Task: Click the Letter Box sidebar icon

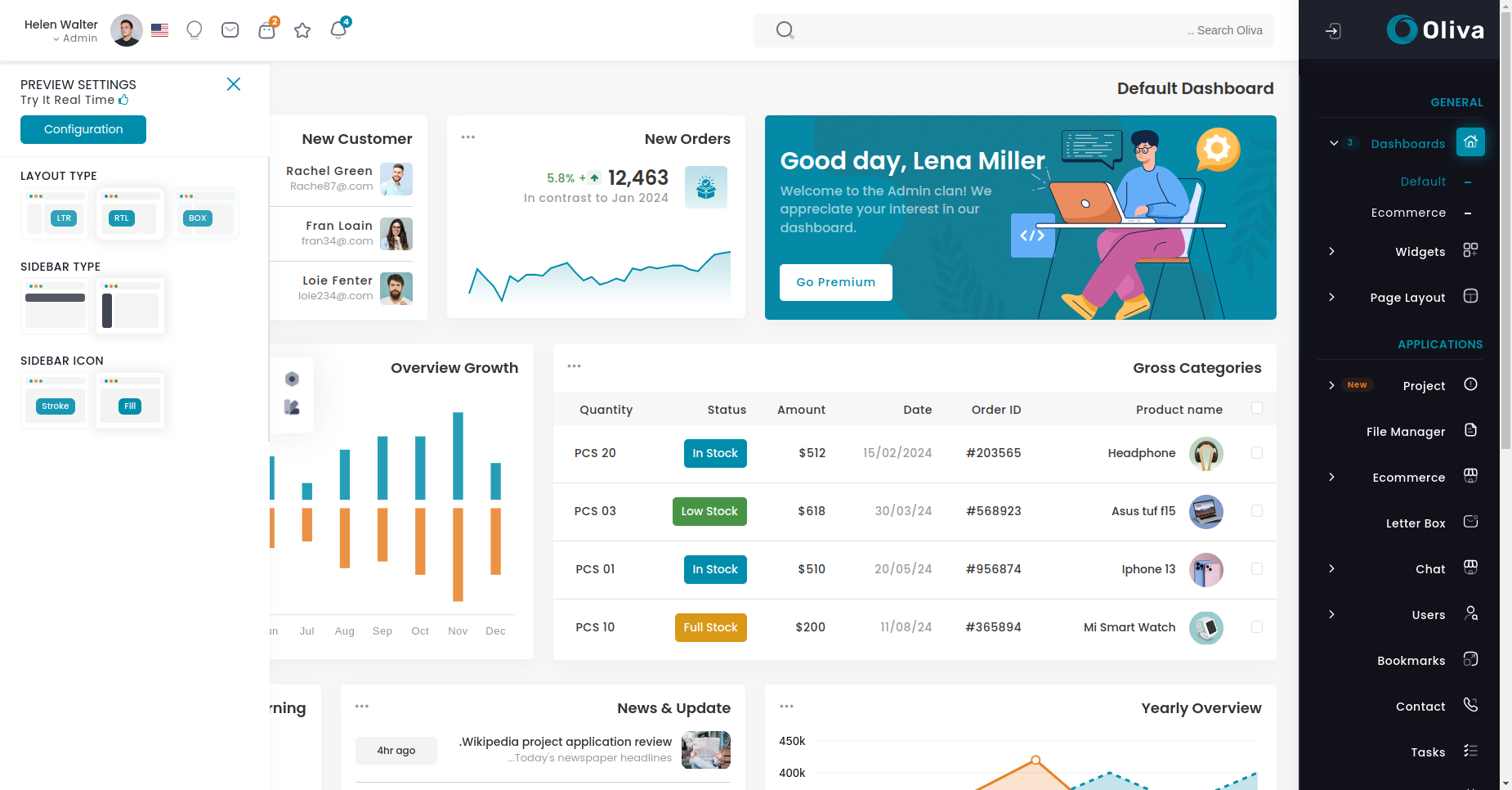Action: pos(1470,522)
